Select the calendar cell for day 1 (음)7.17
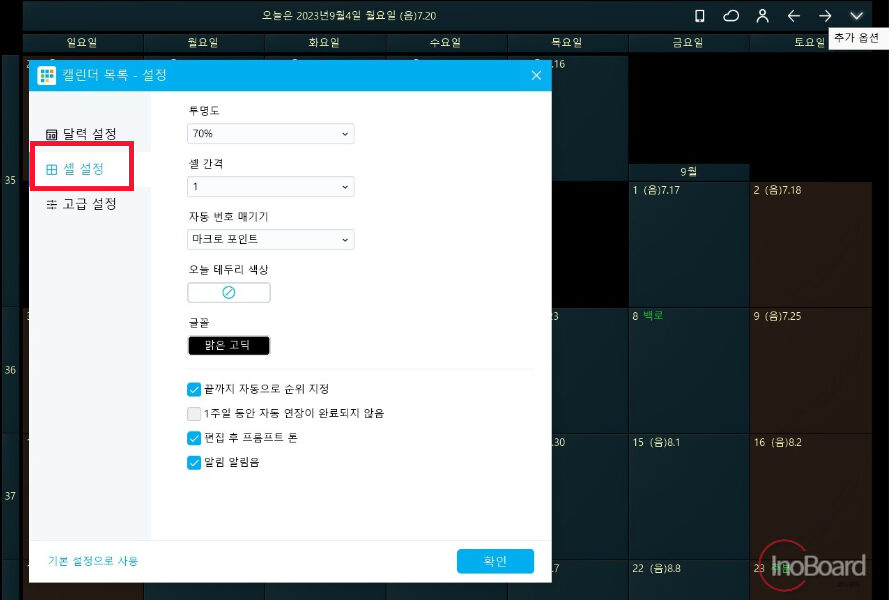Viewport: 892px width, 600px height. pyautogui.click(x=689, y=244)
